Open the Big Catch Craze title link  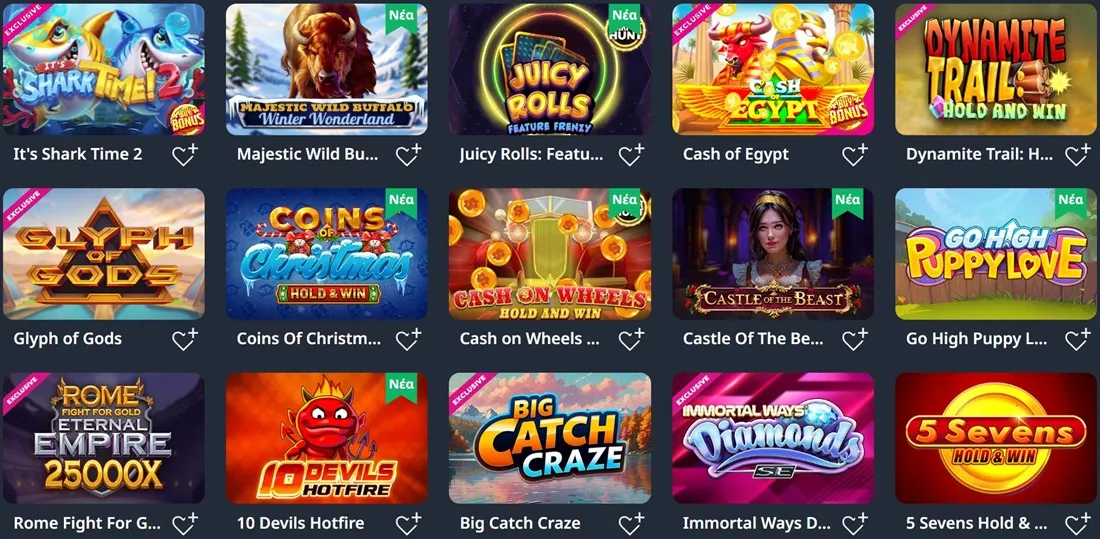point(520,524)
